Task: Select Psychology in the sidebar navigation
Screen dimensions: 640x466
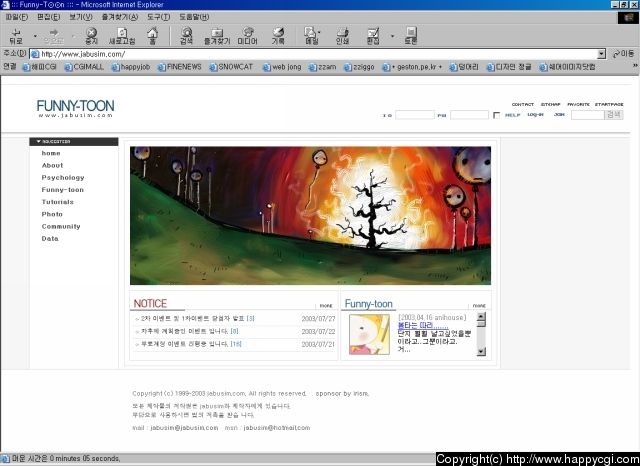Action: coord(63,178)
